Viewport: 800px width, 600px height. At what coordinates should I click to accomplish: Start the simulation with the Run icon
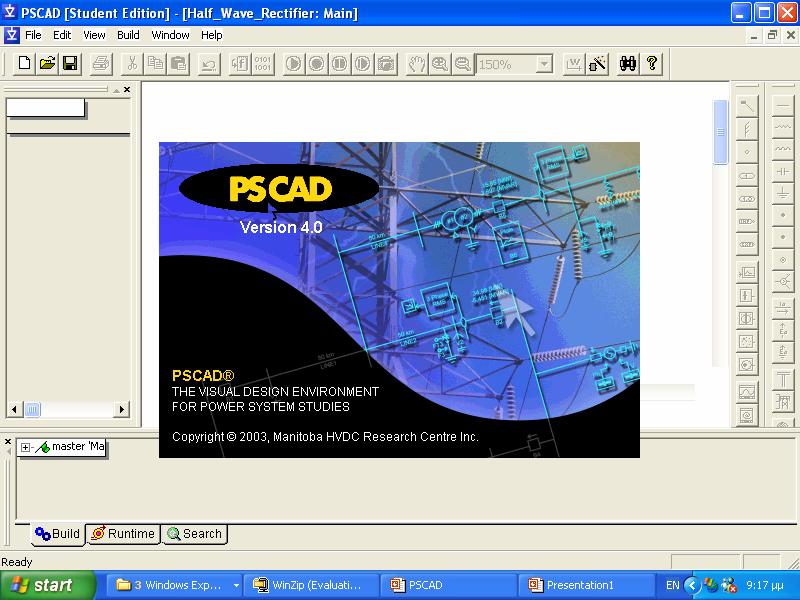pos(293,64)
